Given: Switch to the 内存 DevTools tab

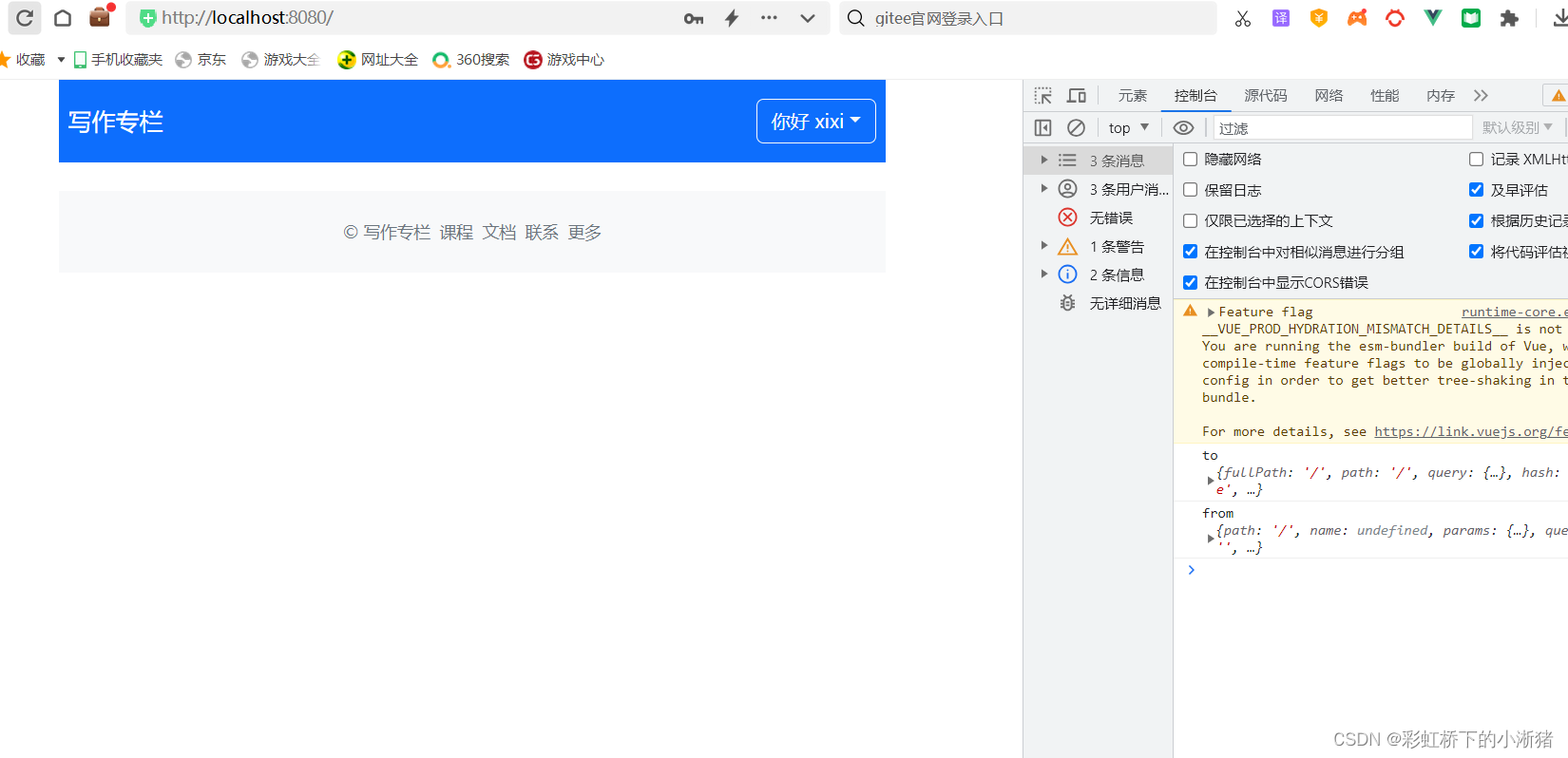Looking at the screenshot, I should [x=1441, y=96].
